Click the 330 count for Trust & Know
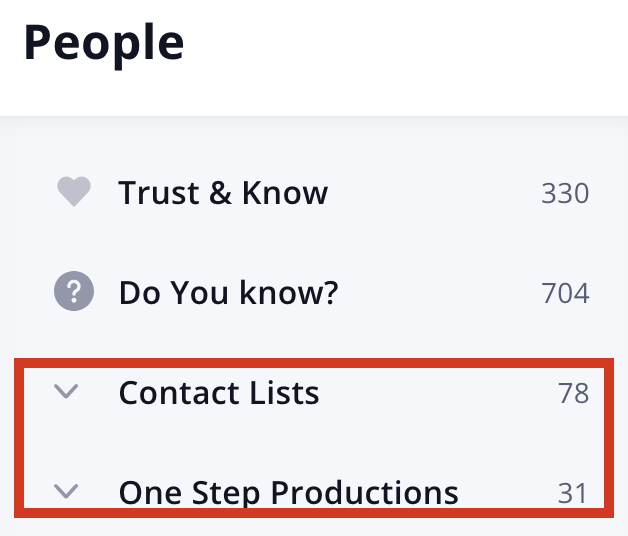Viewport: 628px width, 536px height. pyautogui.click(x=565, y=193)
